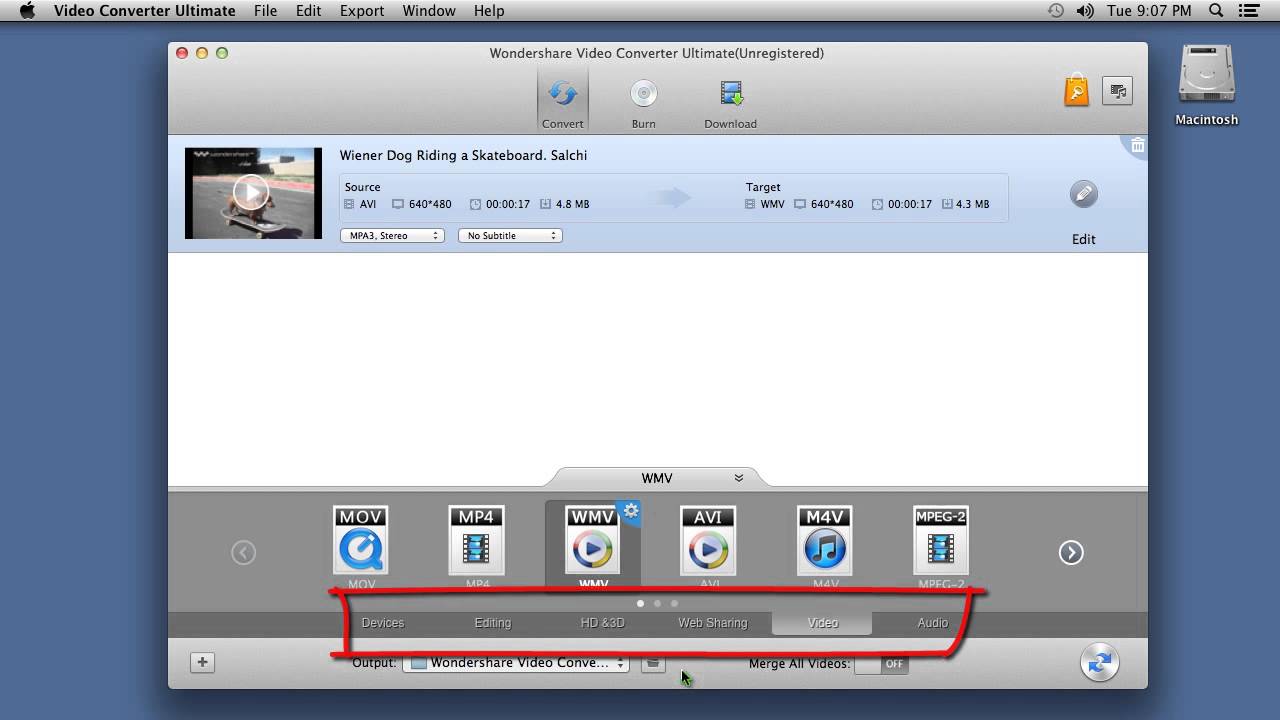Toggle Merge All Videos switch

click(x=881, y=664)
